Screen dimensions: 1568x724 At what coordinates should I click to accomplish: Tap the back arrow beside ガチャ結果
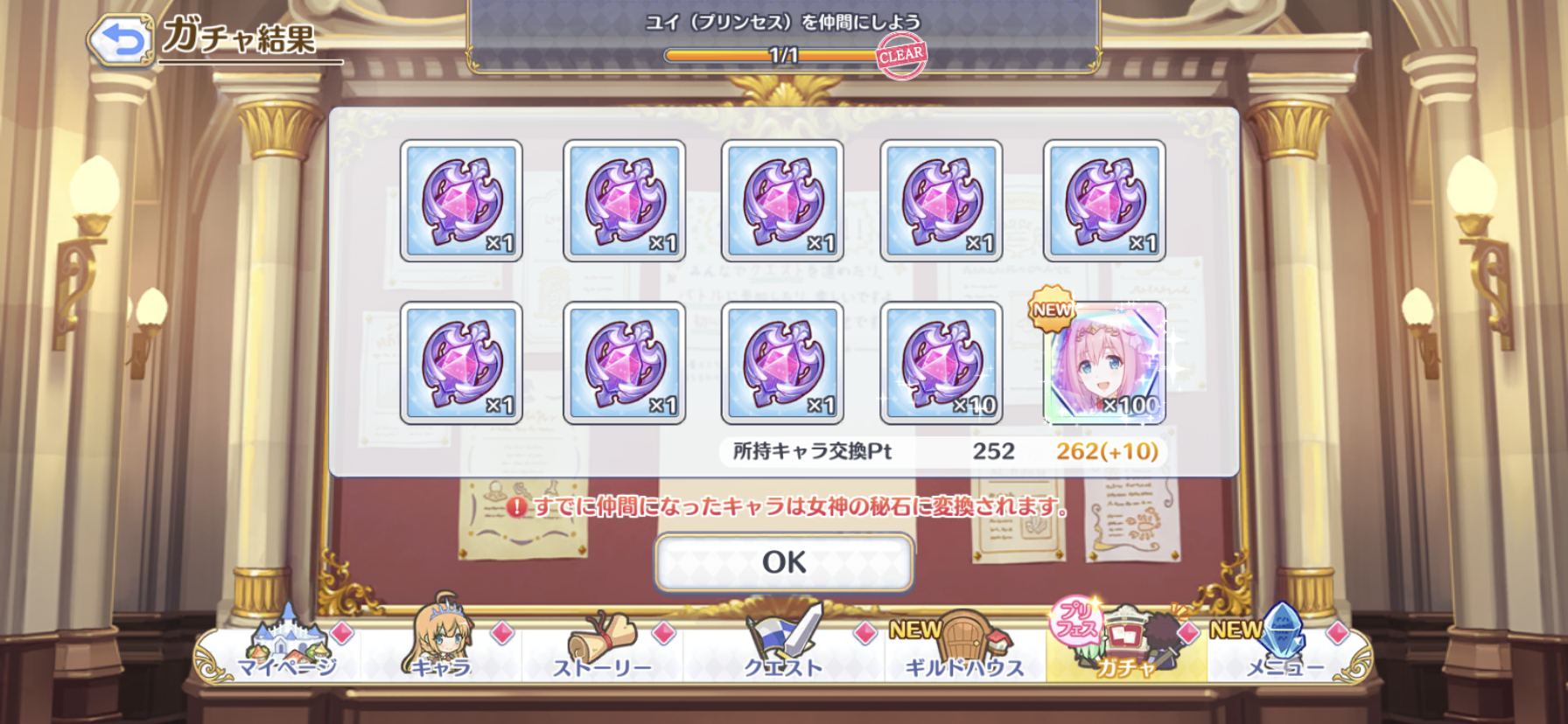coord(121,40)
